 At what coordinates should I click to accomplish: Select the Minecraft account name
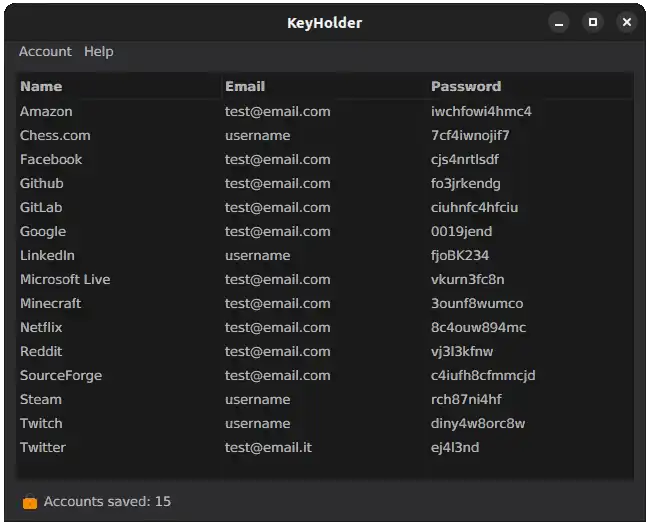pos(51,303)
